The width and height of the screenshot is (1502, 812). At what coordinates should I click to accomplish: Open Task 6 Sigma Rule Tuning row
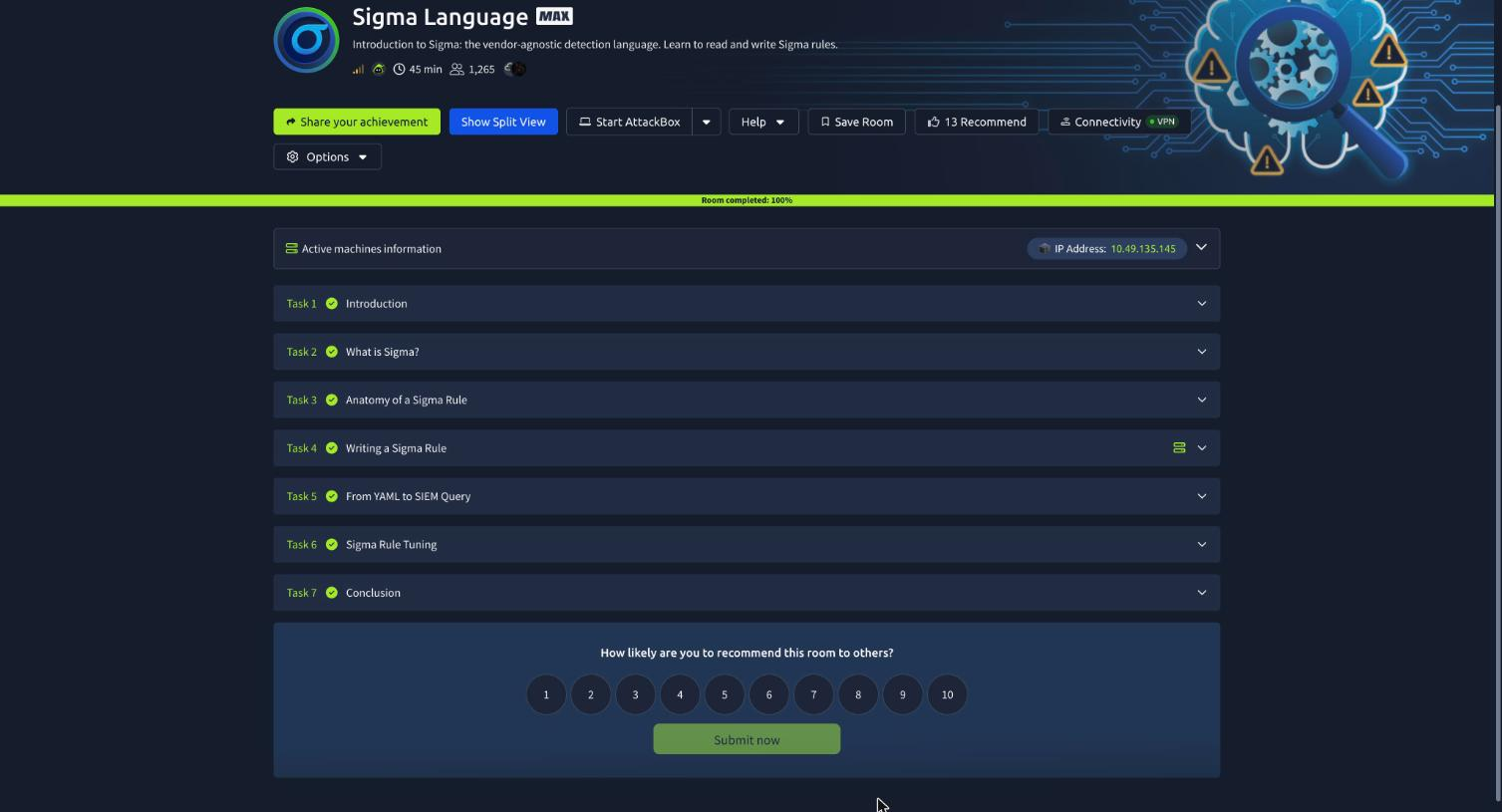[747, 544]
